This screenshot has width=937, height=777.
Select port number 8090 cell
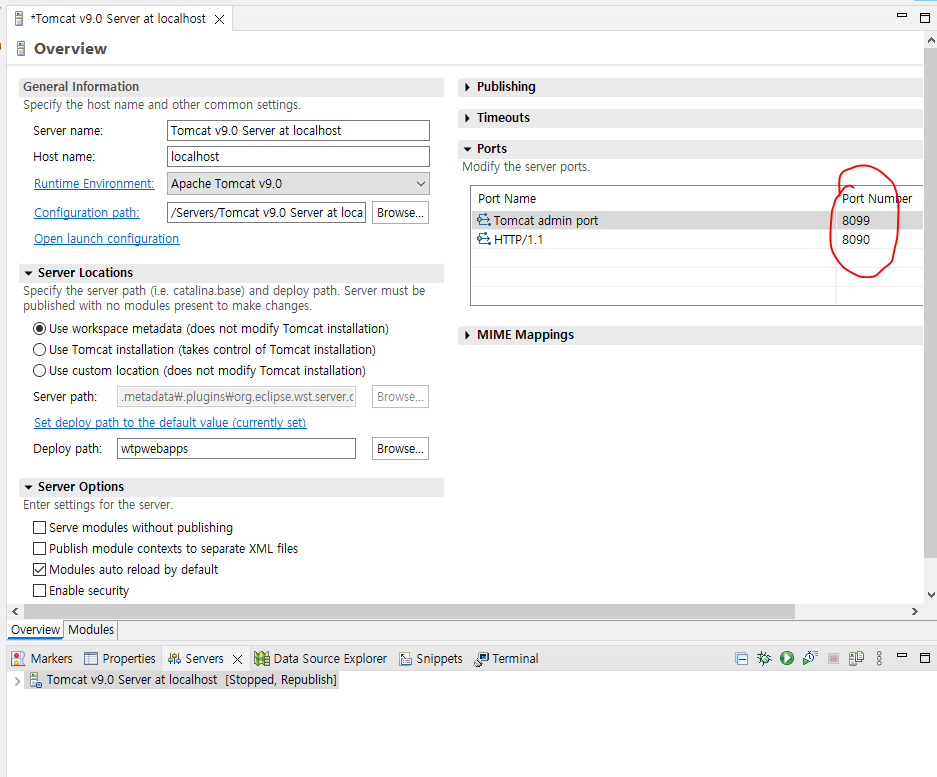pyautogui.click(x=856, y=240)
